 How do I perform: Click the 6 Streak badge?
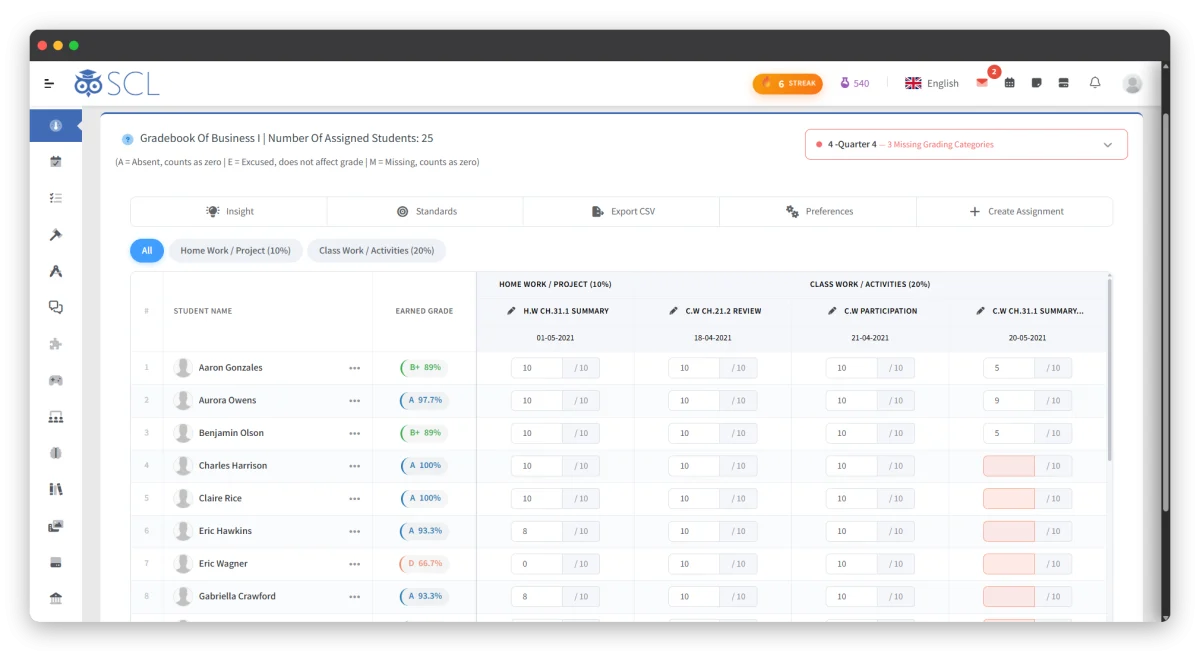point(788,83)
